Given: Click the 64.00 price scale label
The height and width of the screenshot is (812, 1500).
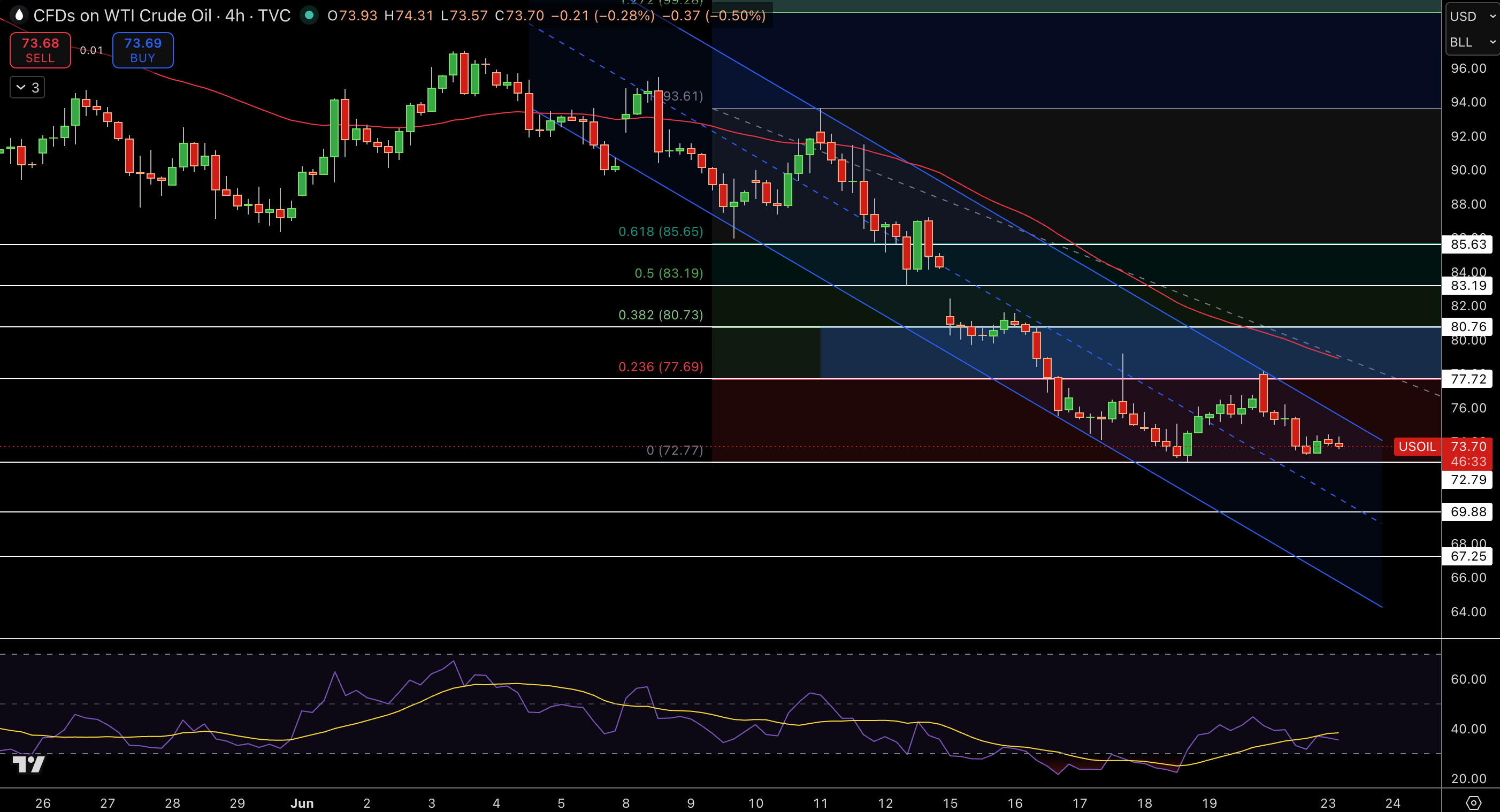Looking at the screenshot, I should pyautogui.click(x=1468, y=611).
